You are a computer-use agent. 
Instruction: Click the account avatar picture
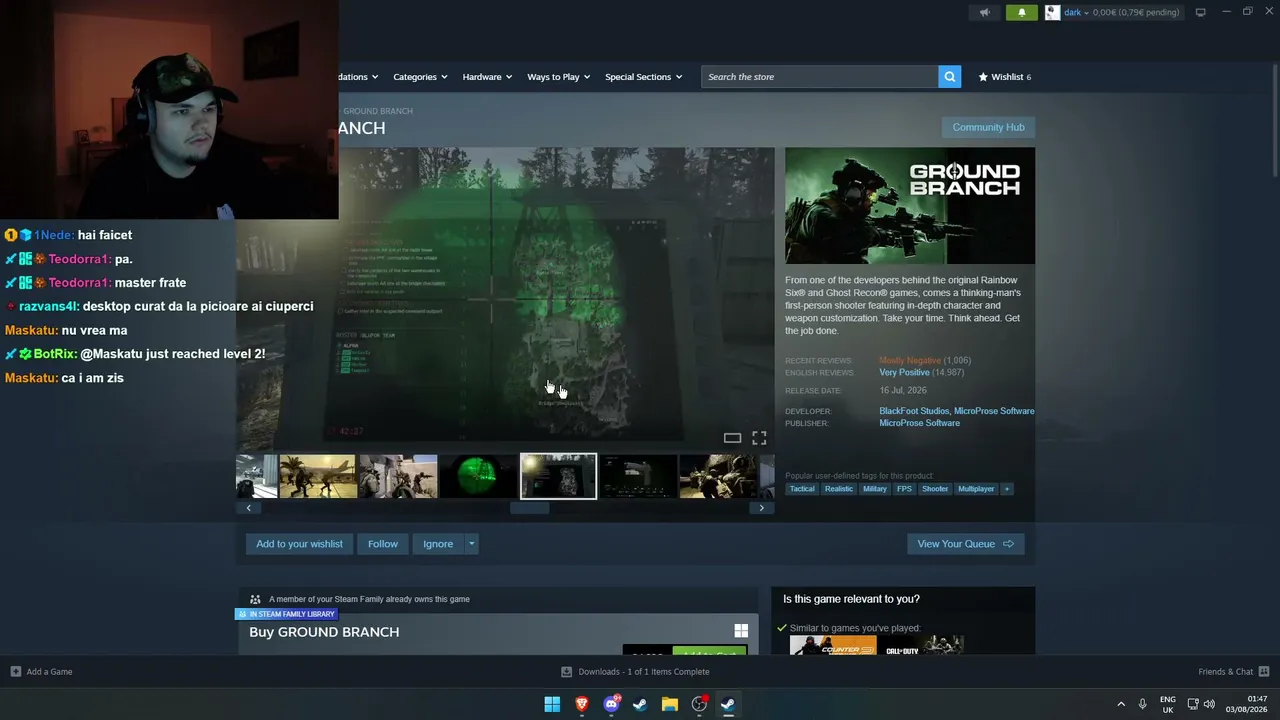tap(1052, 12)
